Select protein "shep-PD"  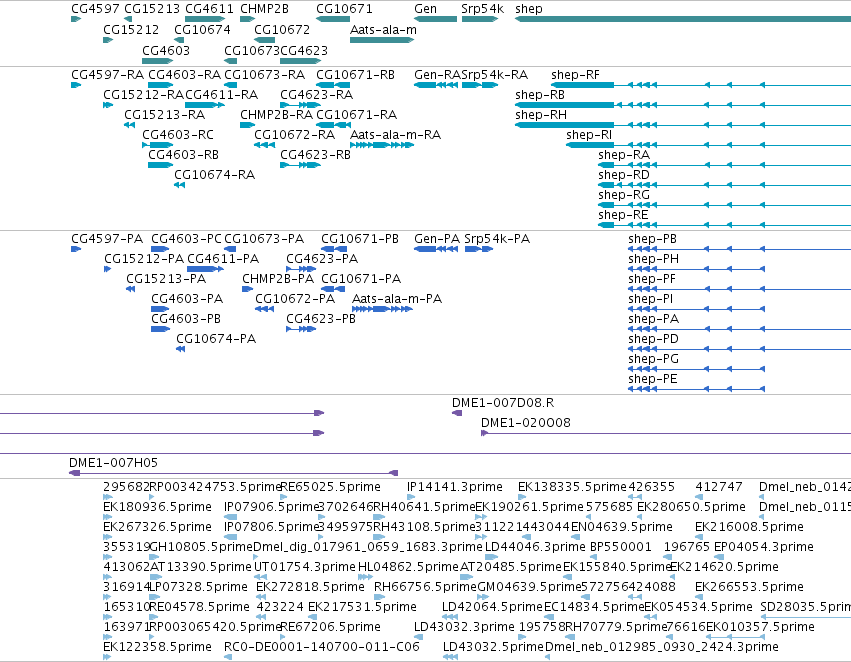coord(653,339)
